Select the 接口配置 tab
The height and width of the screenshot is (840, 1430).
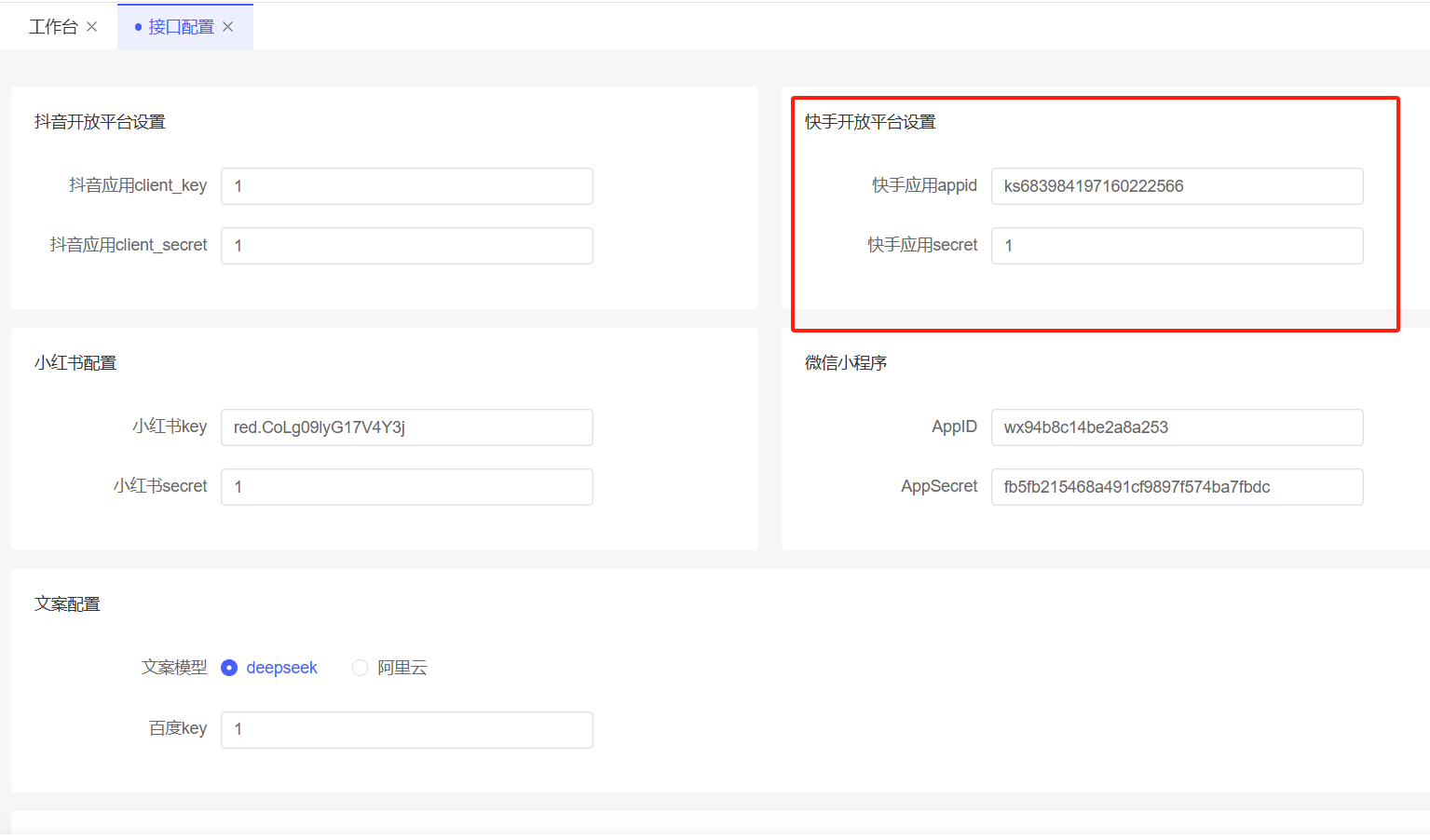181,27
